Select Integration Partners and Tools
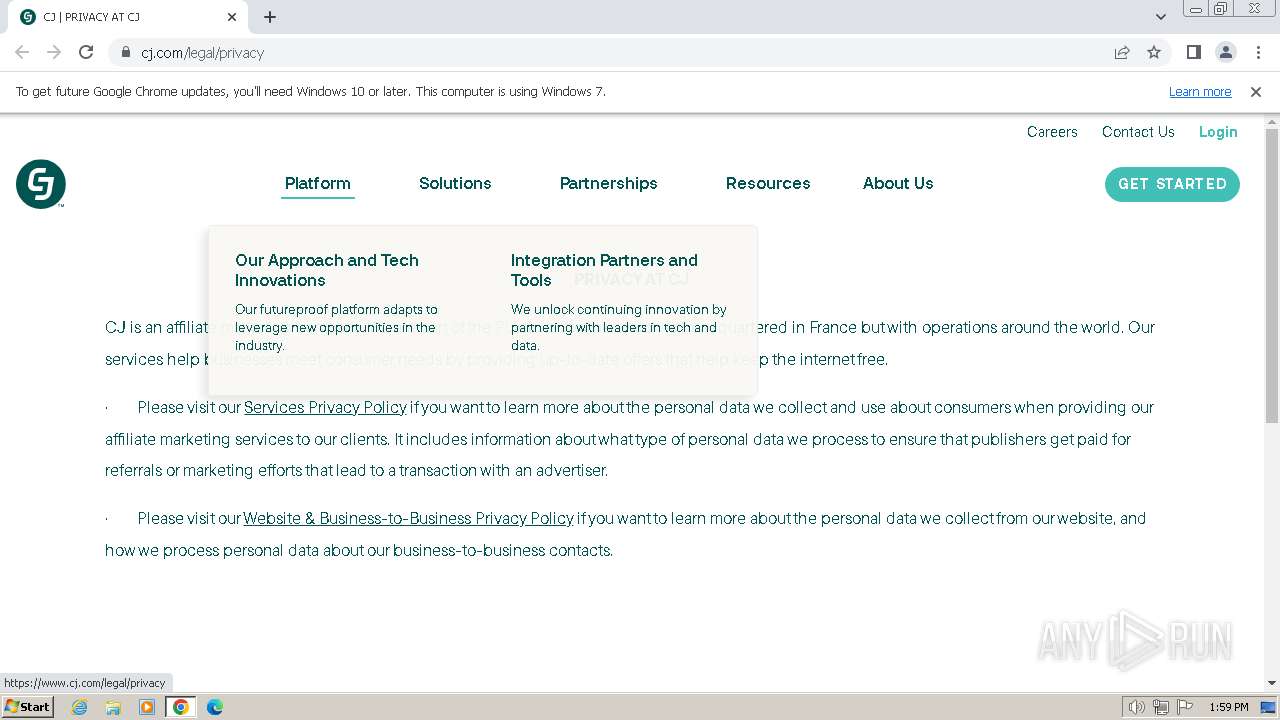The image size is (1280, 720). click(604, 270)
